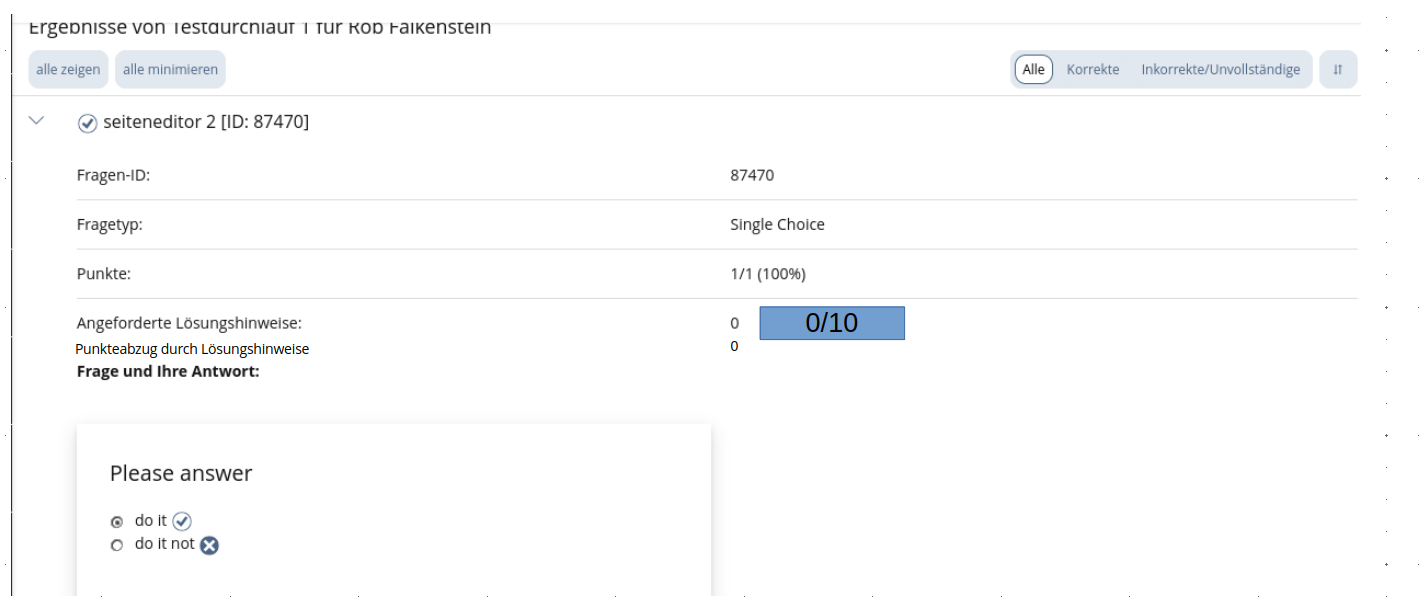Select the "do it" radio button
This screenshot has width=1427, height=616.
pos(117,522)
